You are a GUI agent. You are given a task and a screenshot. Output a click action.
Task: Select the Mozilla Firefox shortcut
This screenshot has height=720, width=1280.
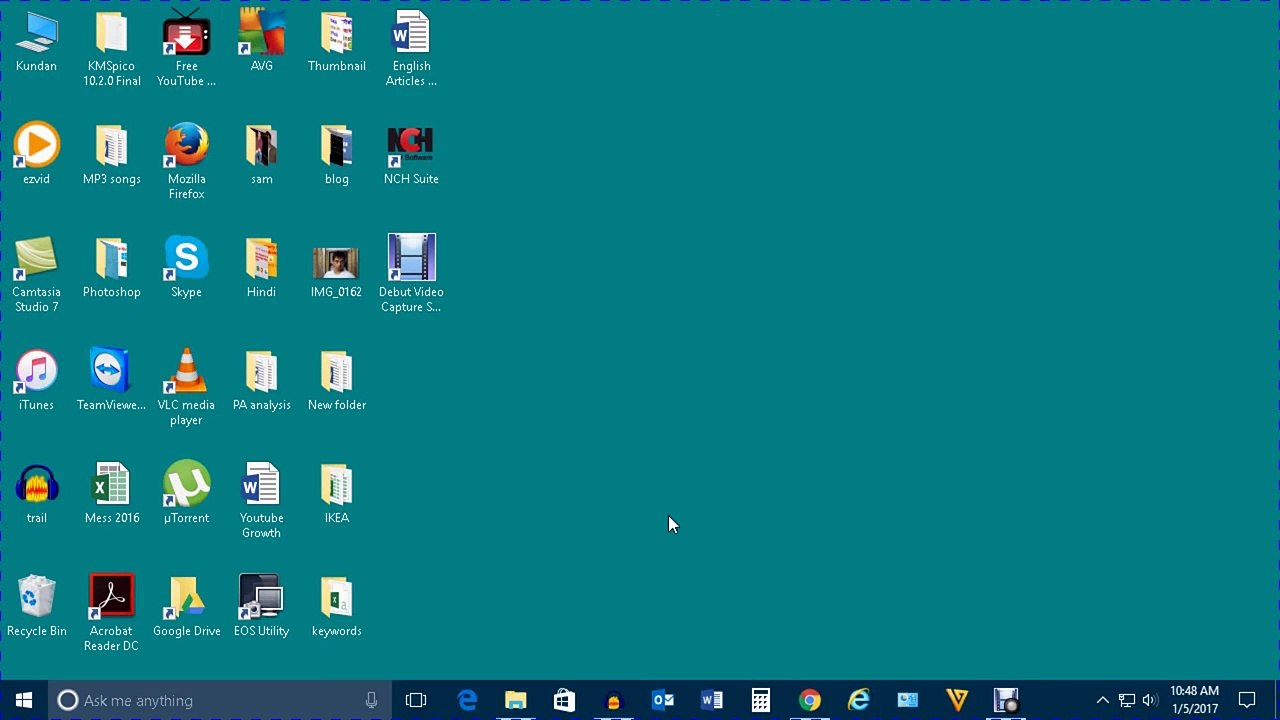coord(186,162)
